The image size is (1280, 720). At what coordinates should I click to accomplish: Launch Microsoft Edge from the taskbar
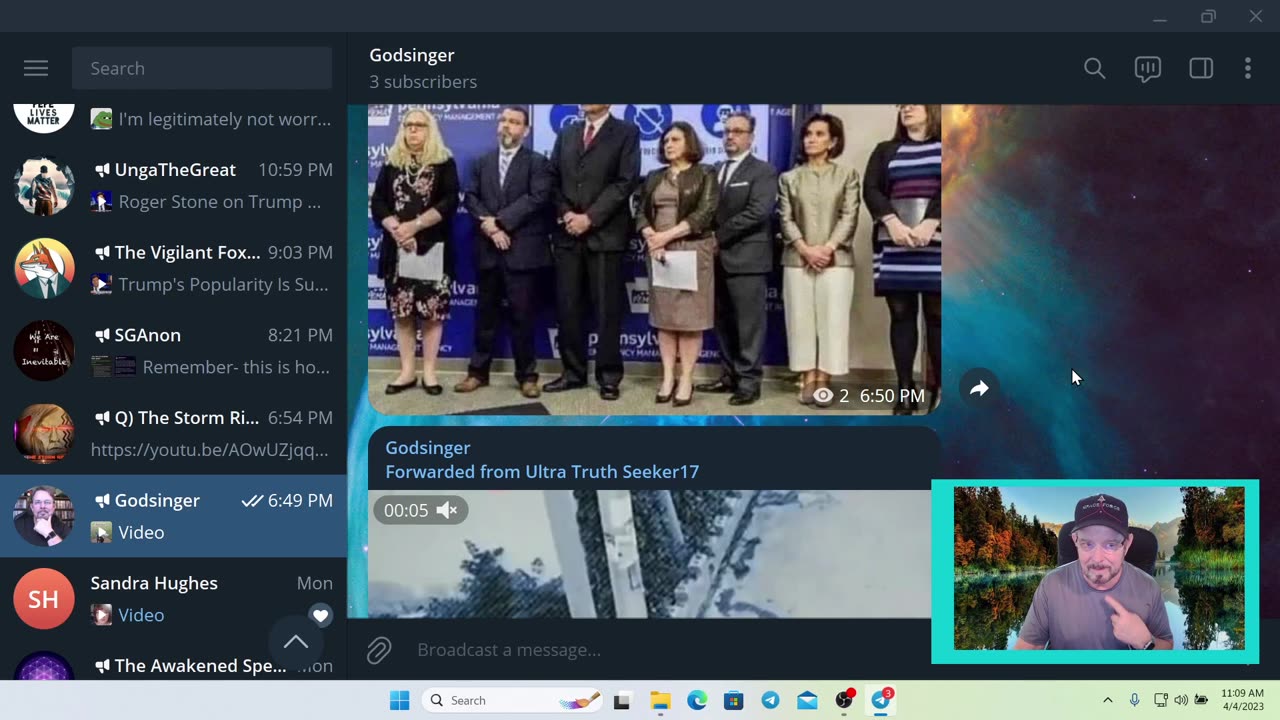coord(697,701)
